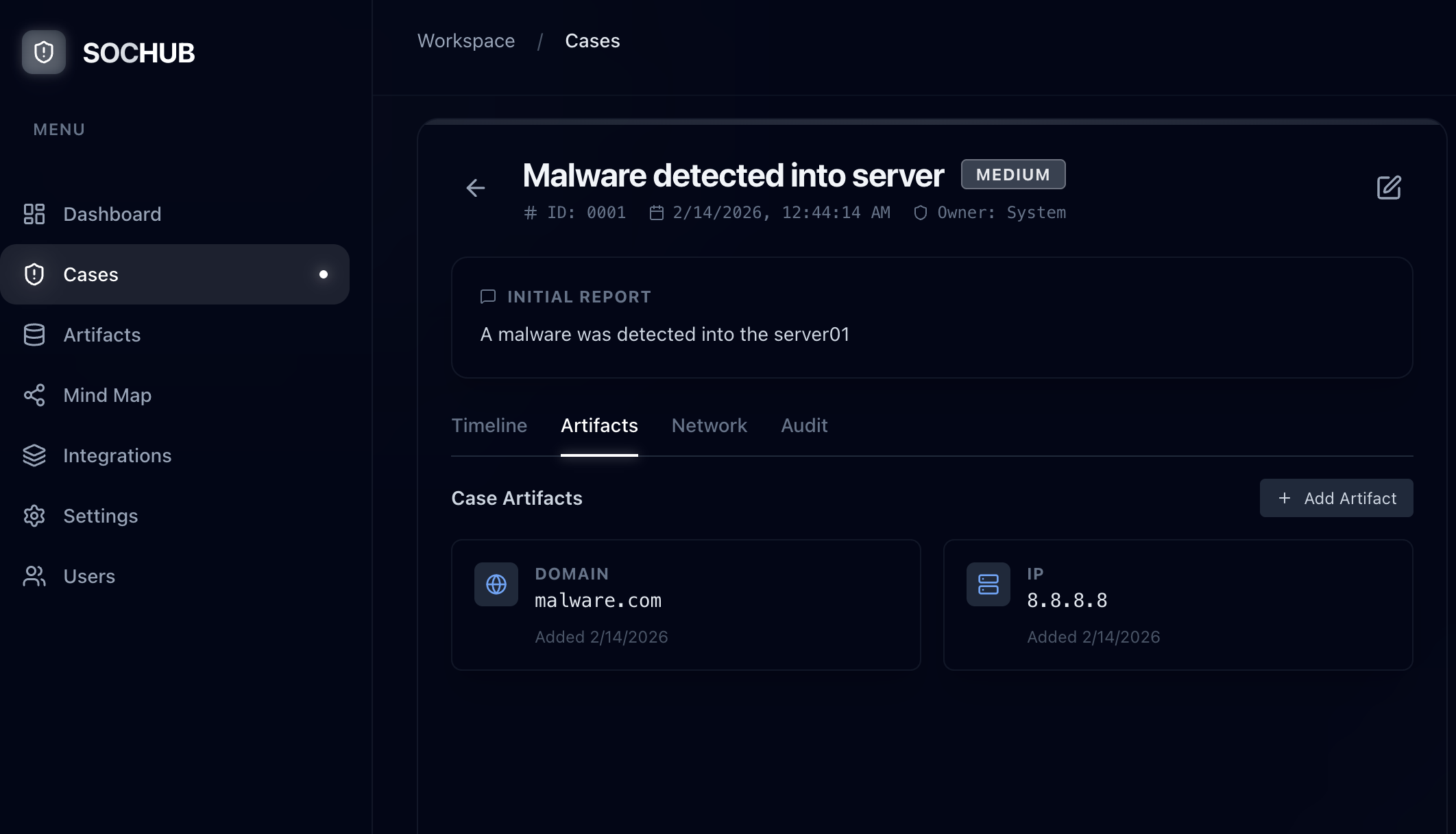
Task: Click the Artifacts database icon in sidebar
Action: (x=34, y=335)
